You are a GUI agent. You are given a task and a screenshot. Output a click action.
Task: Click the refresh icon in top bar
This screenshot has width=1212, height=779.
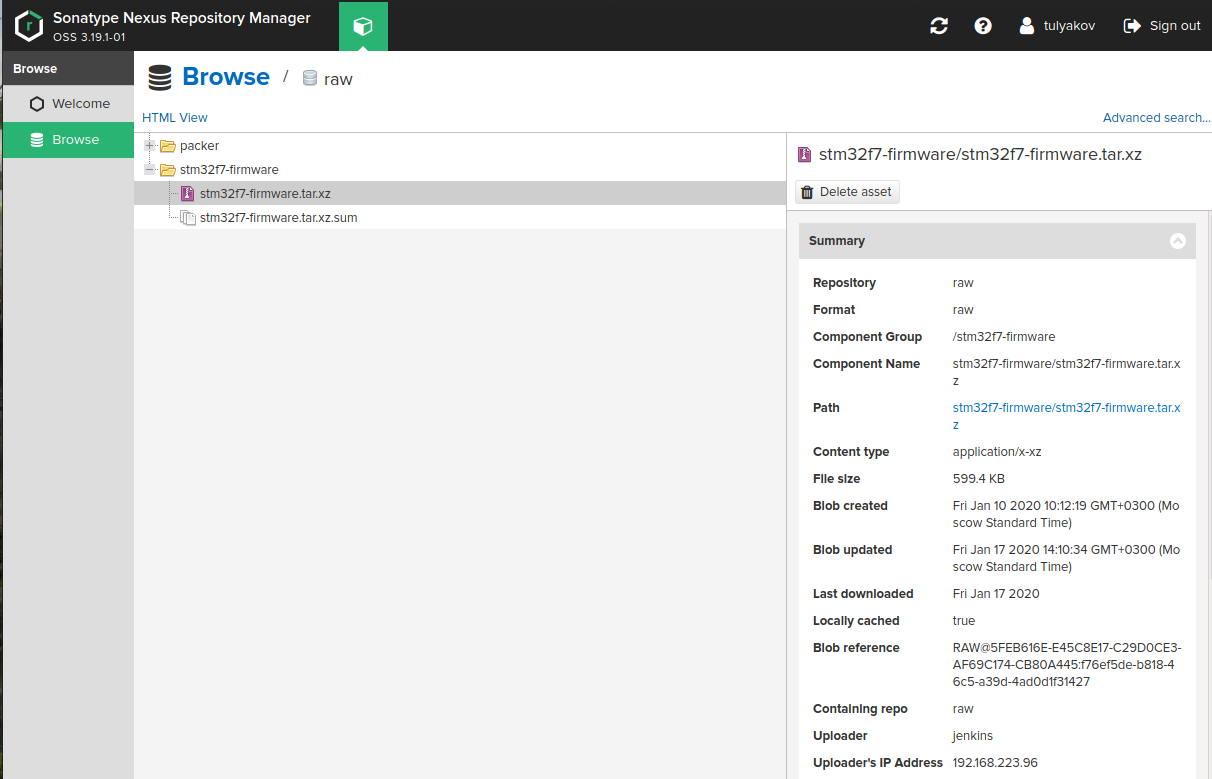[x=938, y=26]
